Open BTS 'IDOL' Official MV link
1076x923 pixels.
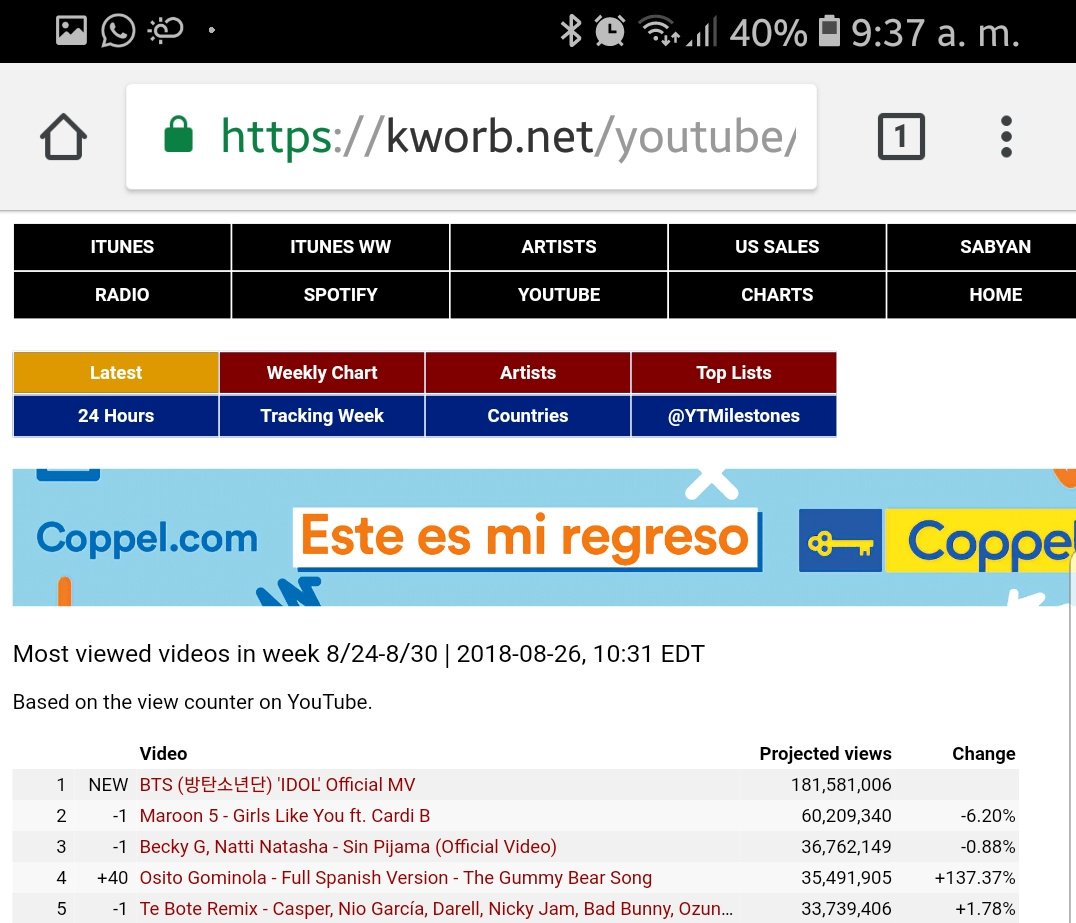pos(277,784)
